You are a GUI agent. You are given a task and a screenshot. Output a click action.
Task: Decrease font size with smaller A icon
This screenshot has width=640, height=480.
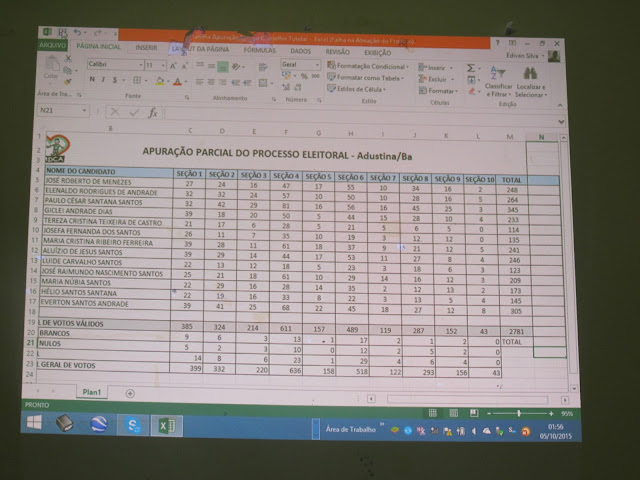(x=184, y=66)
